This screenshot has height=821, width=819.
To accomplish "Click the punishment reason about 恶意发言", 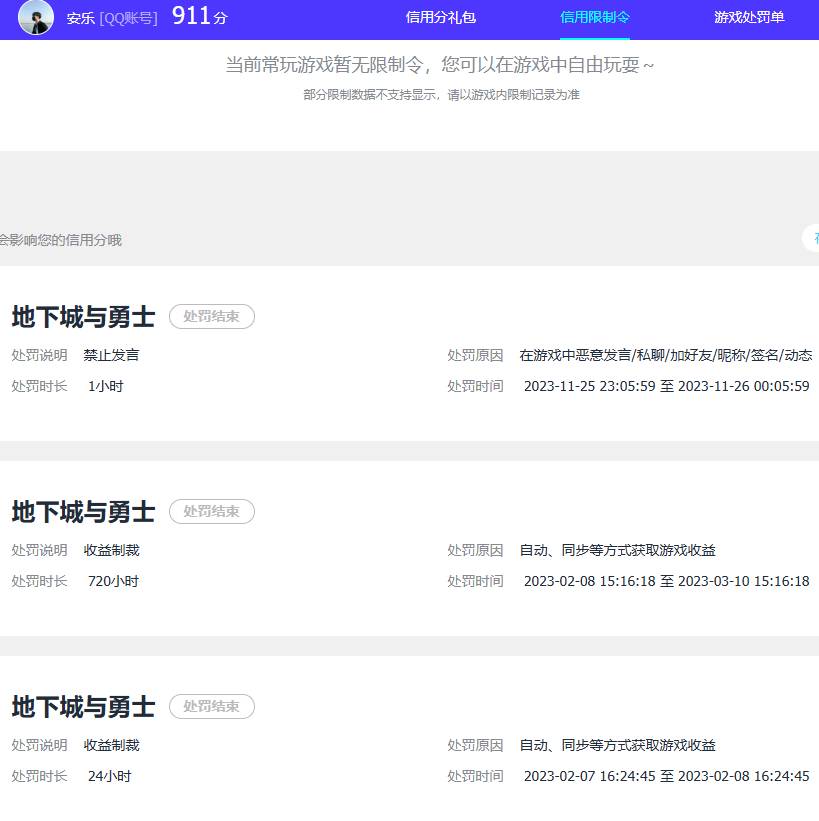I will click(665, 354).
